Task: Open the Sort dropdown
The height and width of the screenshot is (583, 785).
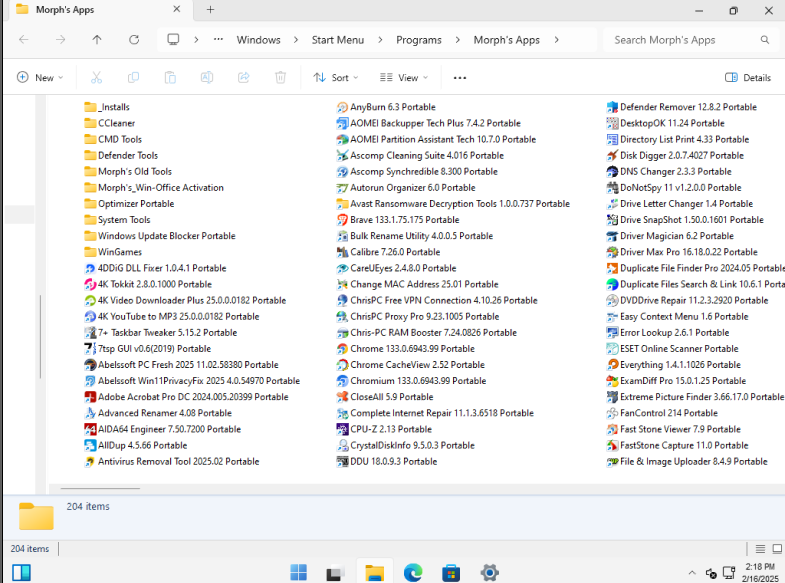Action: [x=336, y=78]
